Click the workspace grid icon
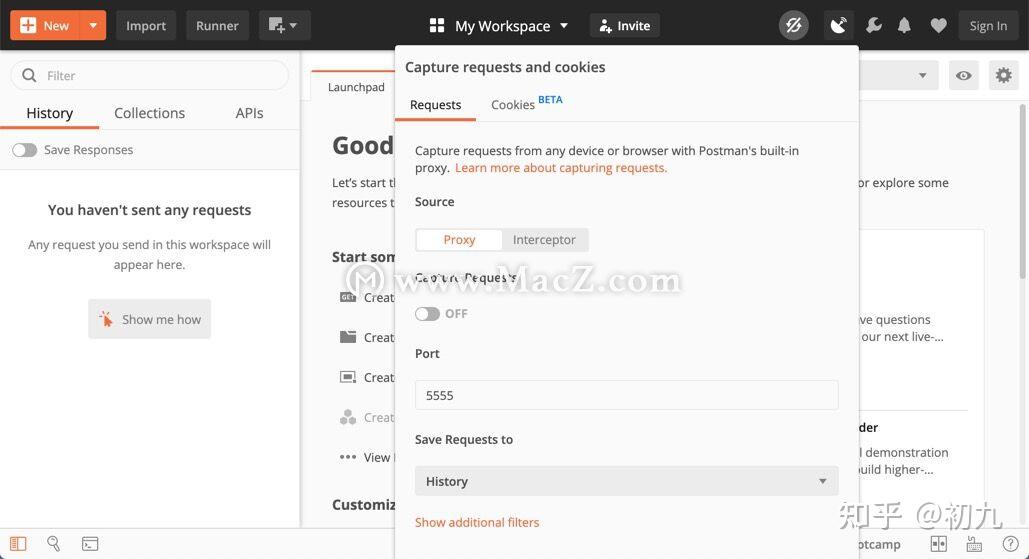The image size is (1029, 559). (436, 26)
